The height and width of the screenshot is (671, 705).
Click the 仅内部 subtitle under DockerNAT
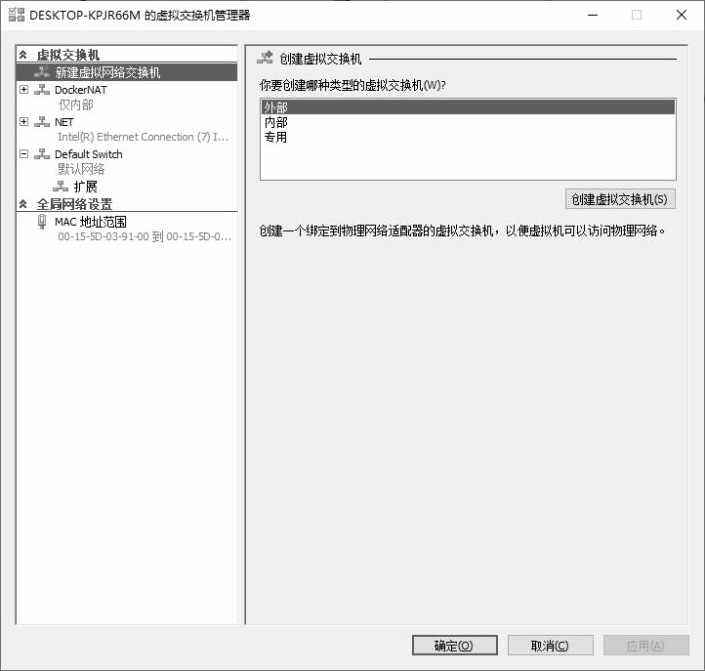tap(76, 105)
